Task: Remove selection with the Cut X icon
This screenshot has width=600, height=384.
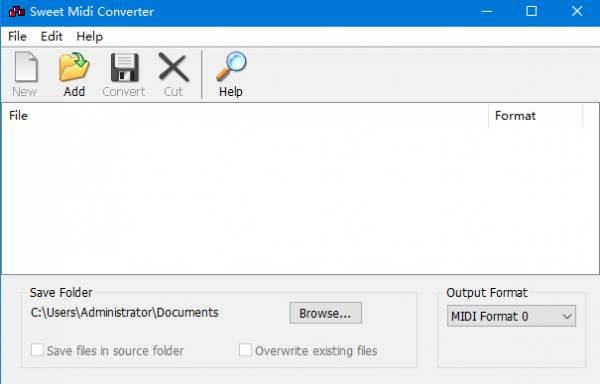Action: point(173,67)
